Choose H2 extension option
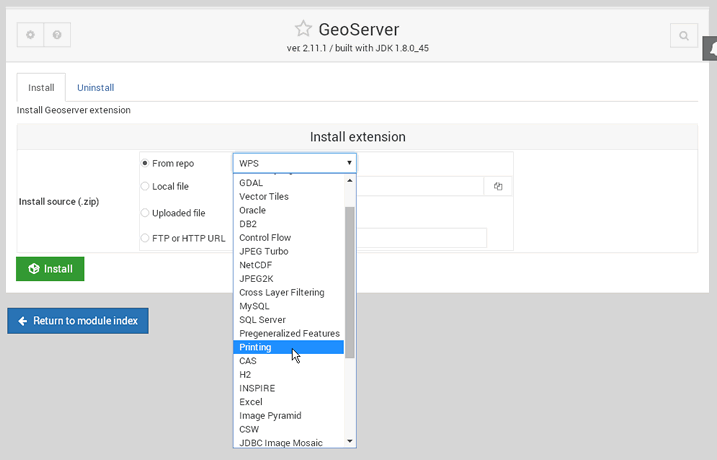The width and height of the screenshot is (717, 460). click(289, 375)
